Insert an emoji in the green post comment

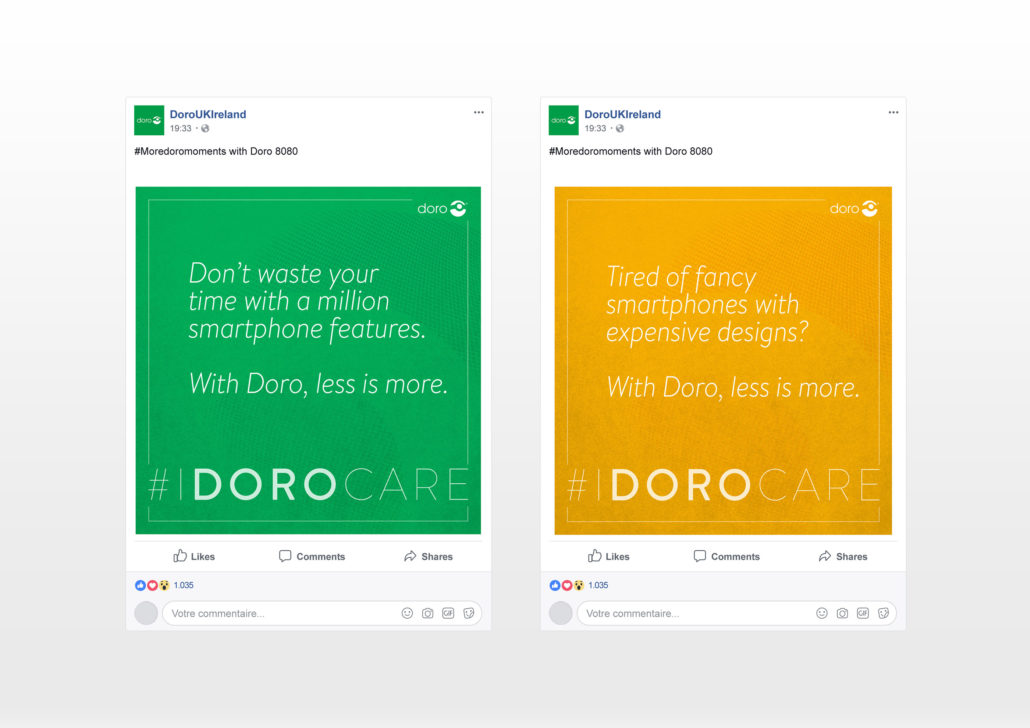407,613
